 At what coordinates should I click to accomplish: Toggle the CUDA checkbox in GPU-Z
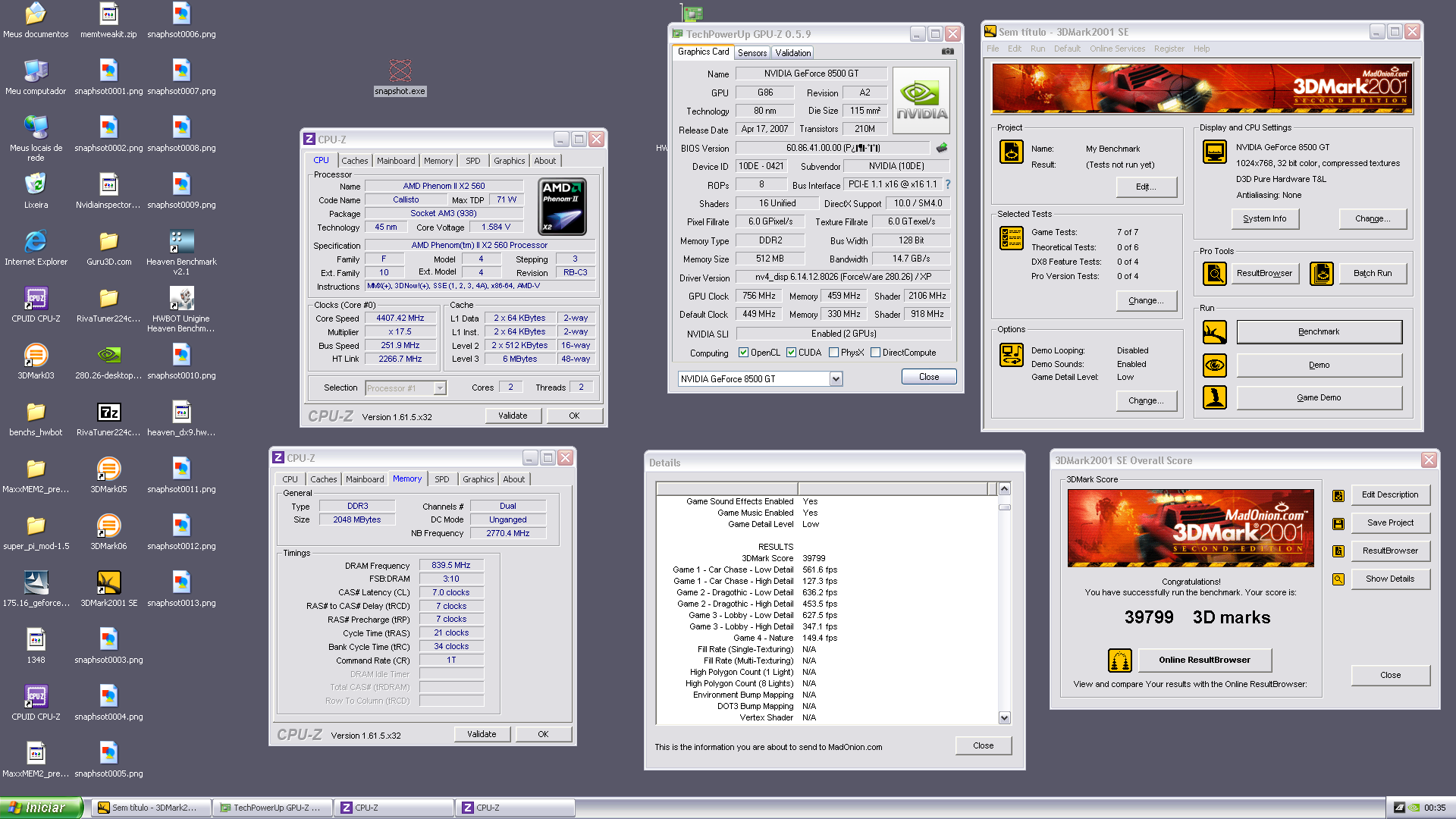pyautogui.click(x=791, y=353)
